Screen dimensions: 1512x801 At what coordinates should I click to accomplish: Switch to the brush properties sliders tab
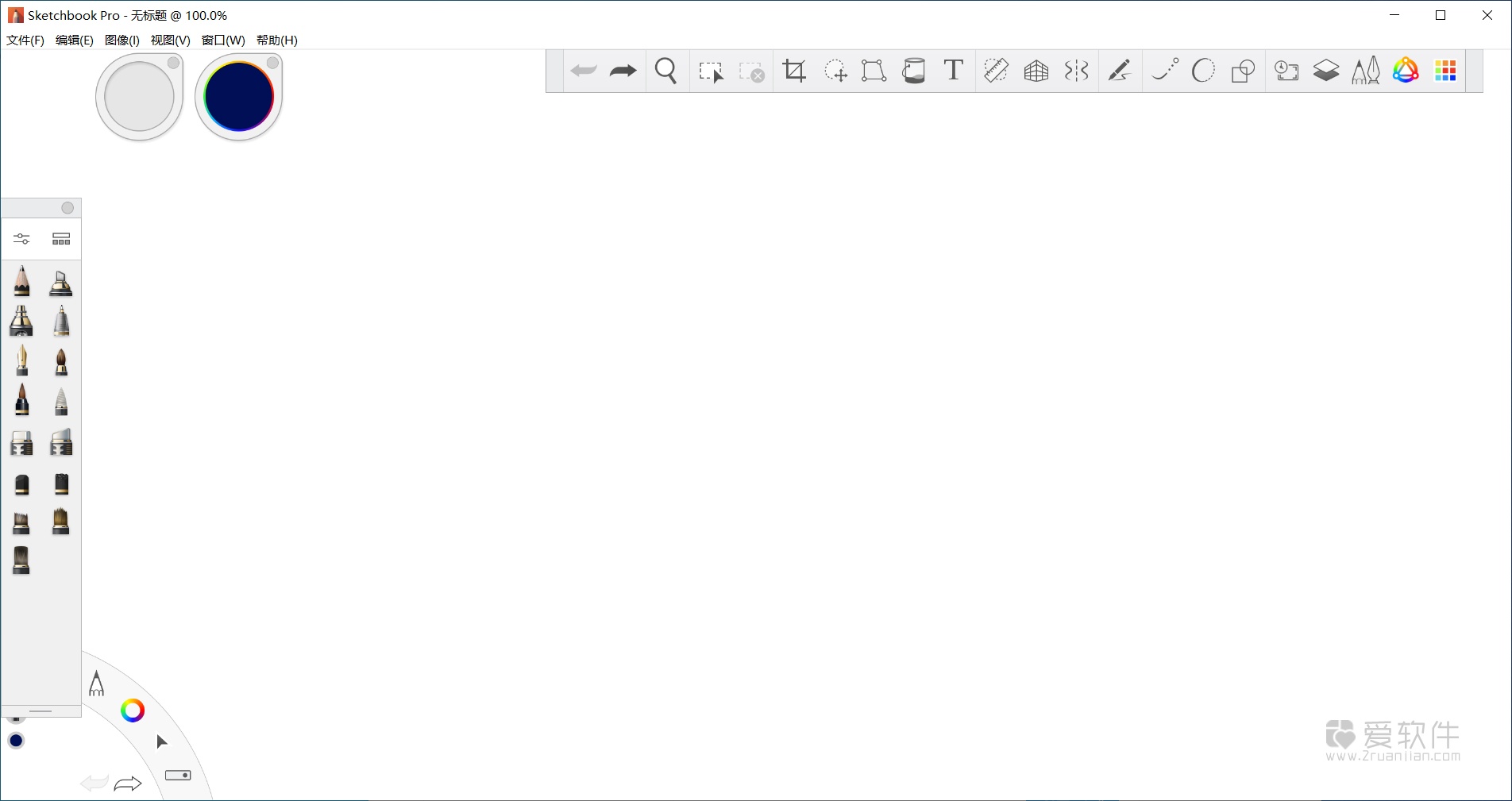point(21,237)
